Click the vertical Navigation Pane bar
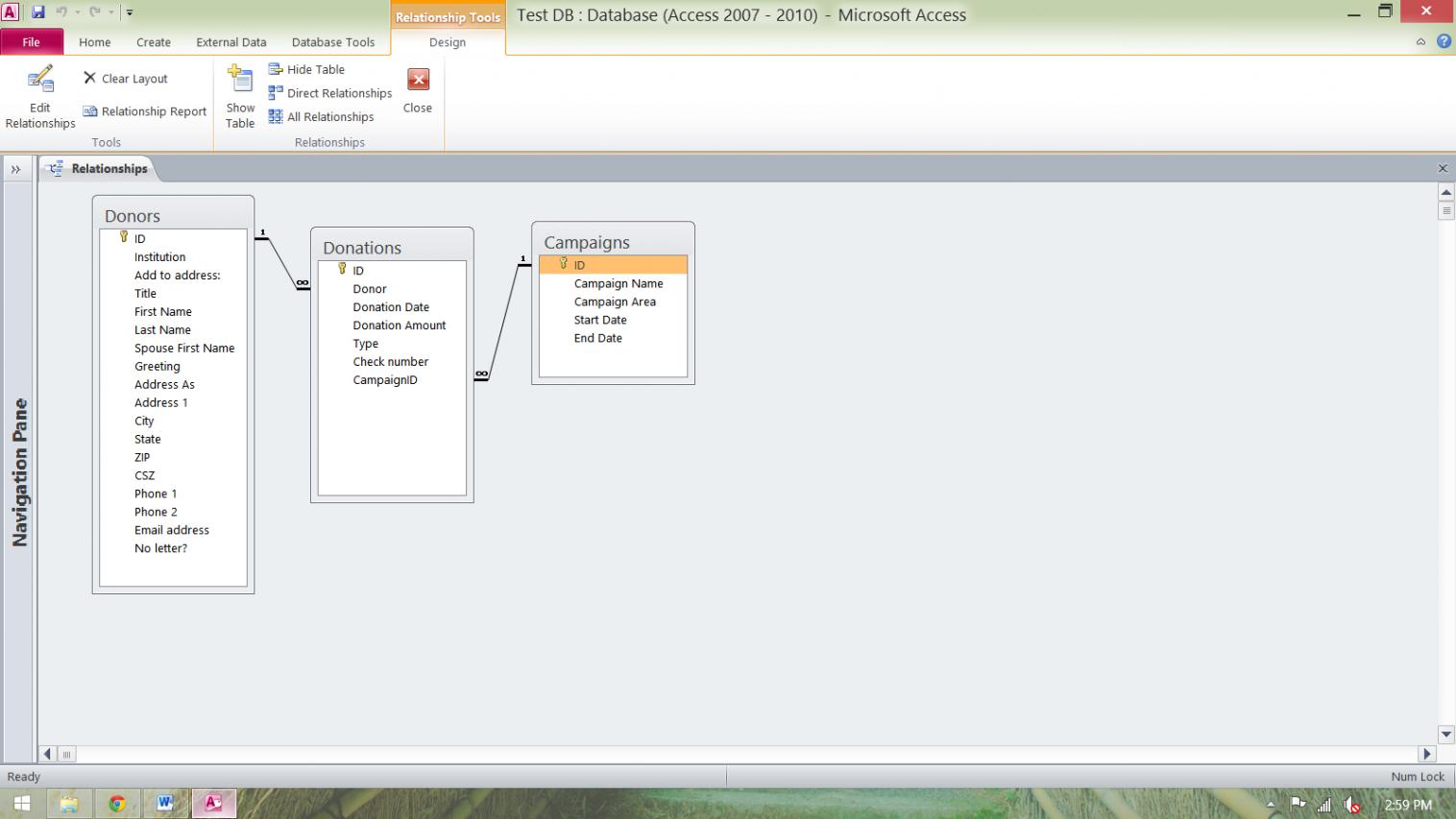 (x=19, y=472)
